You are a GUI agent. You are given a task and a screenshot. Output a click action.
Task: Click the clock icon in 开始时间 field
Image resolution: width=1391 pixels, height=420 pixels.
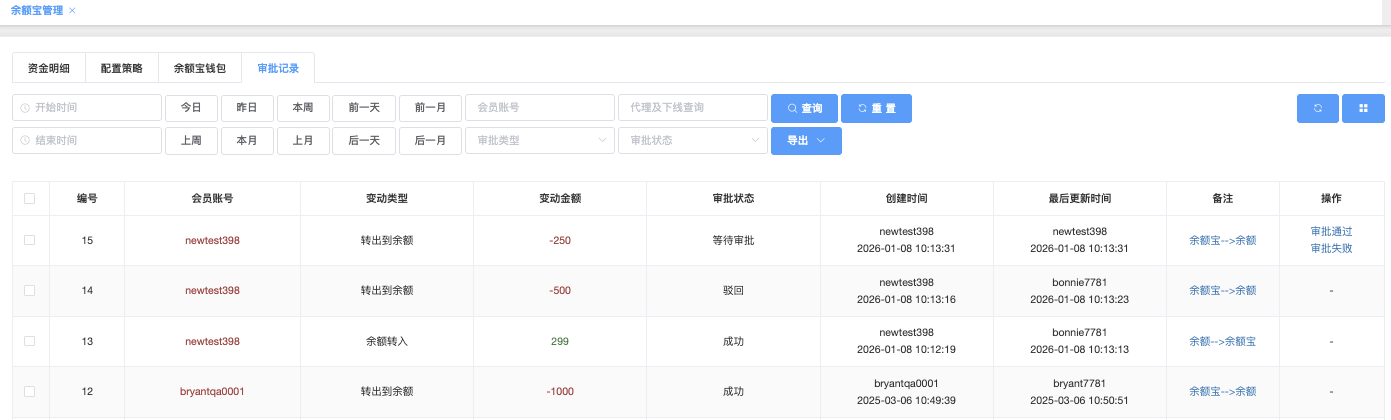[25, 108]
